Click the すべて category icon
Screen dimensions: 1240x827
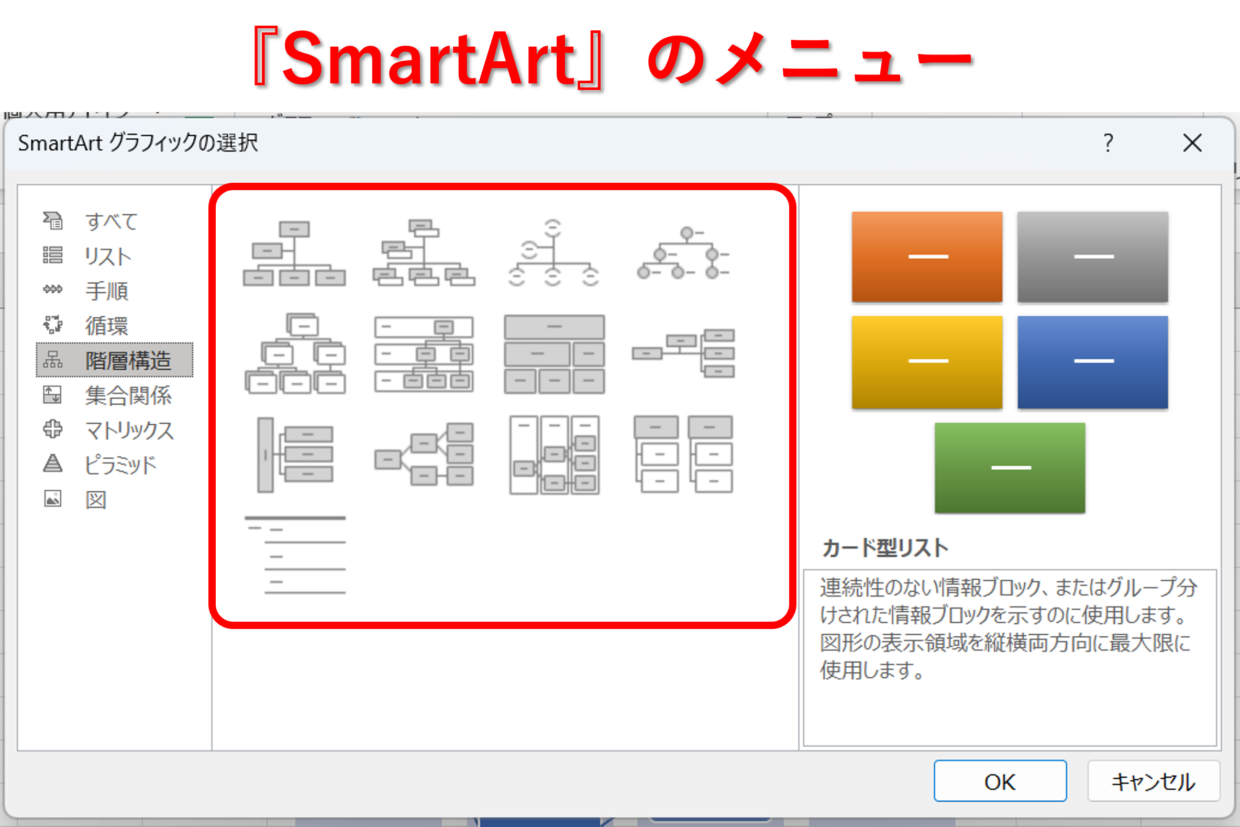pos(53,221)
